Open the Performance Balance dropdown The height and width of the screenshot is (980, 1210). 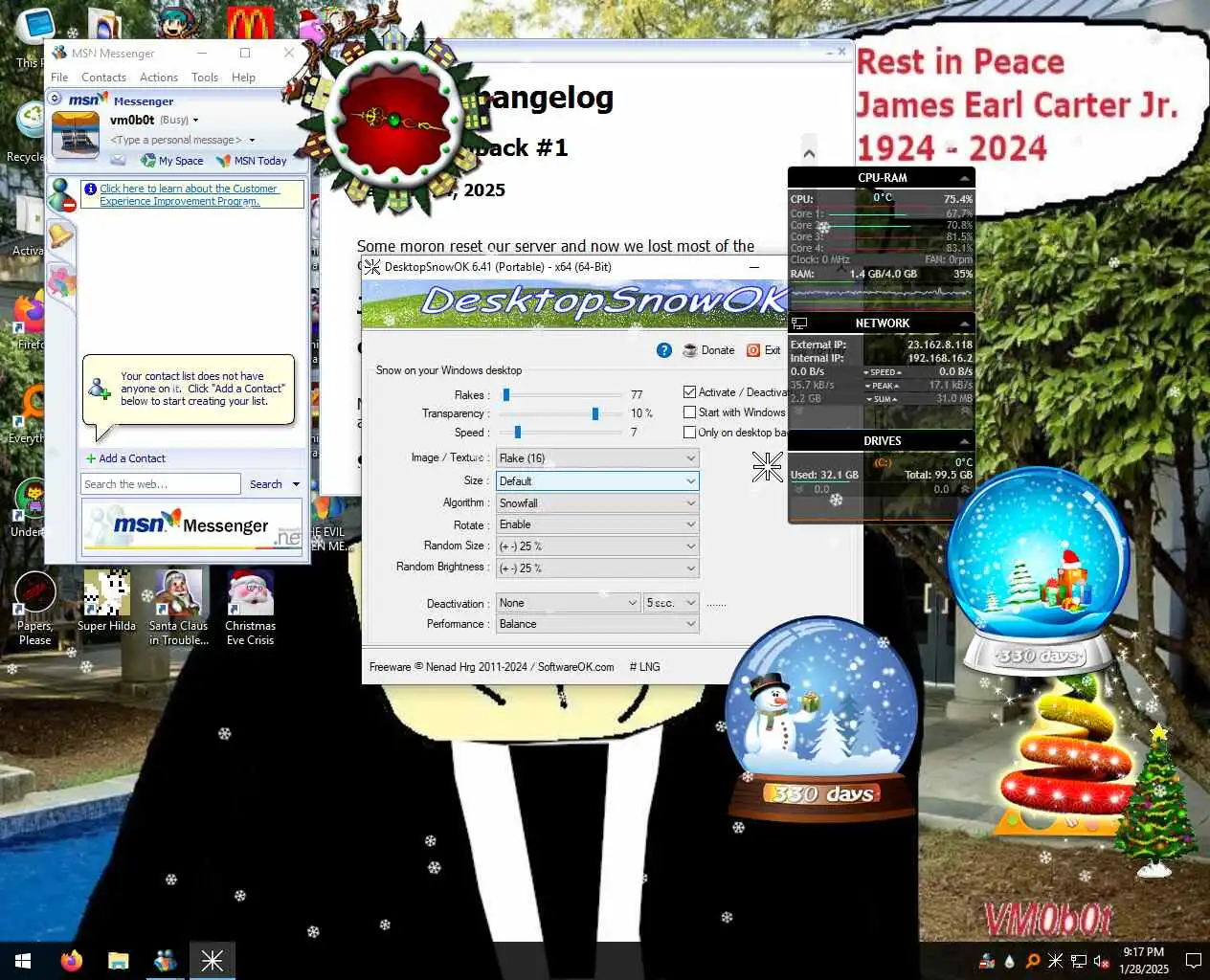click(597, 624)
